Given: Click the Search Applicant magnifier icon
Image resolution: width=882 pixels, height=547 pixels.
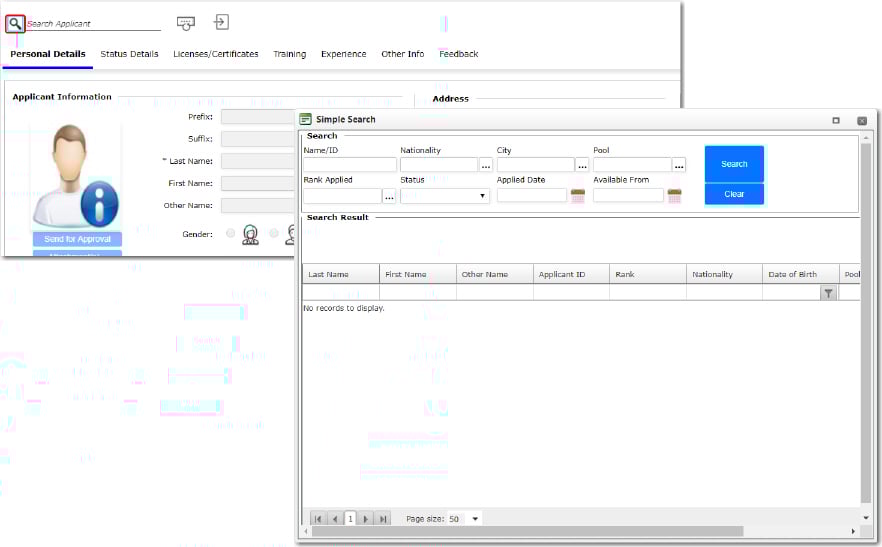Looking at the screenshot, I should (14, 23).
